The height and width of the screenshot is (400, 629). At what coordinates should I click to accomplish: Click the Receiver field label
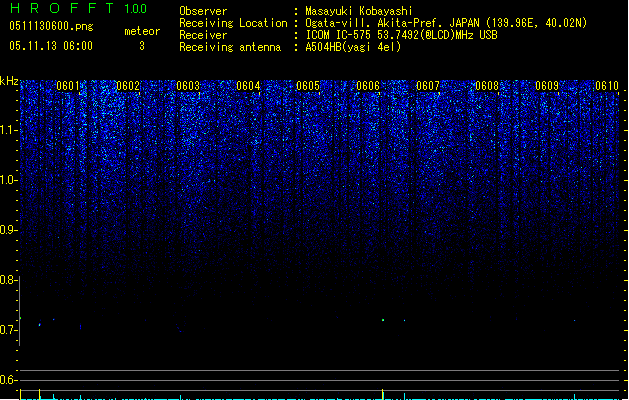(203, 35)
